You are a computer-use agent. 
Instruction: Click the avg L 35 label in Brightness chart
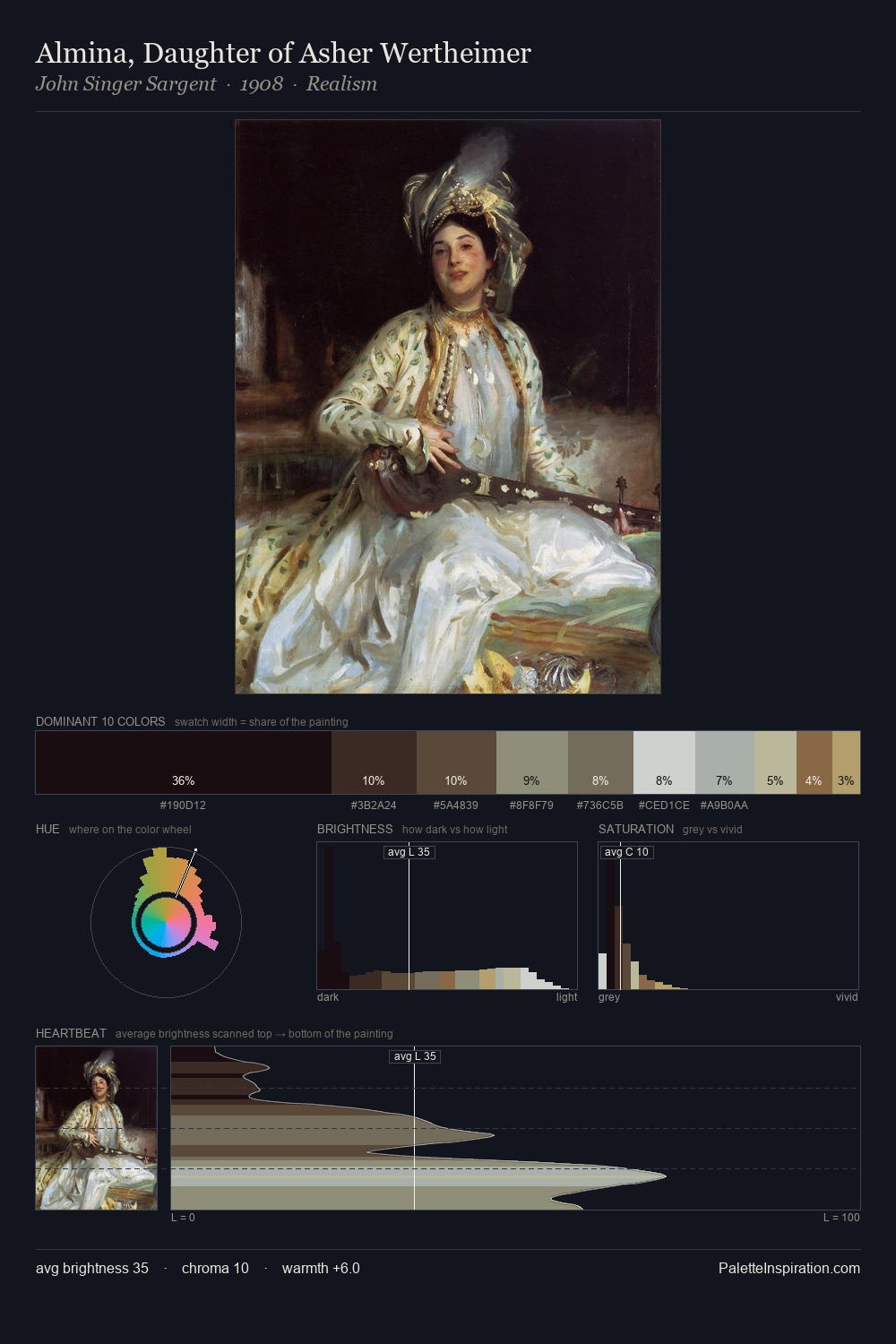point(409,852)
